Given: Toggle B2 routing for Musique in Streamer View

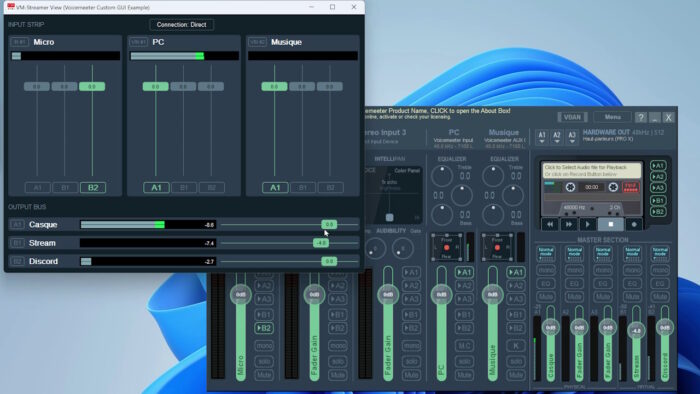Looking at the screenshot, I should [330, 188].
